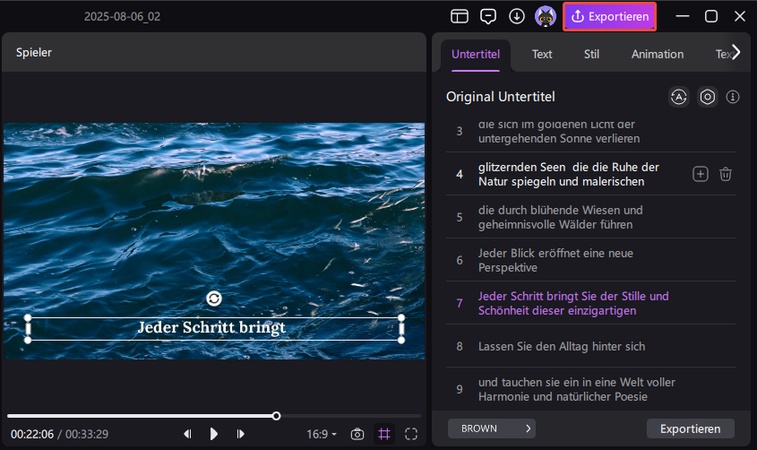Toggle the grid guide overlay
This screenshot has width=757, height=450.
click(x=384, y=434)
